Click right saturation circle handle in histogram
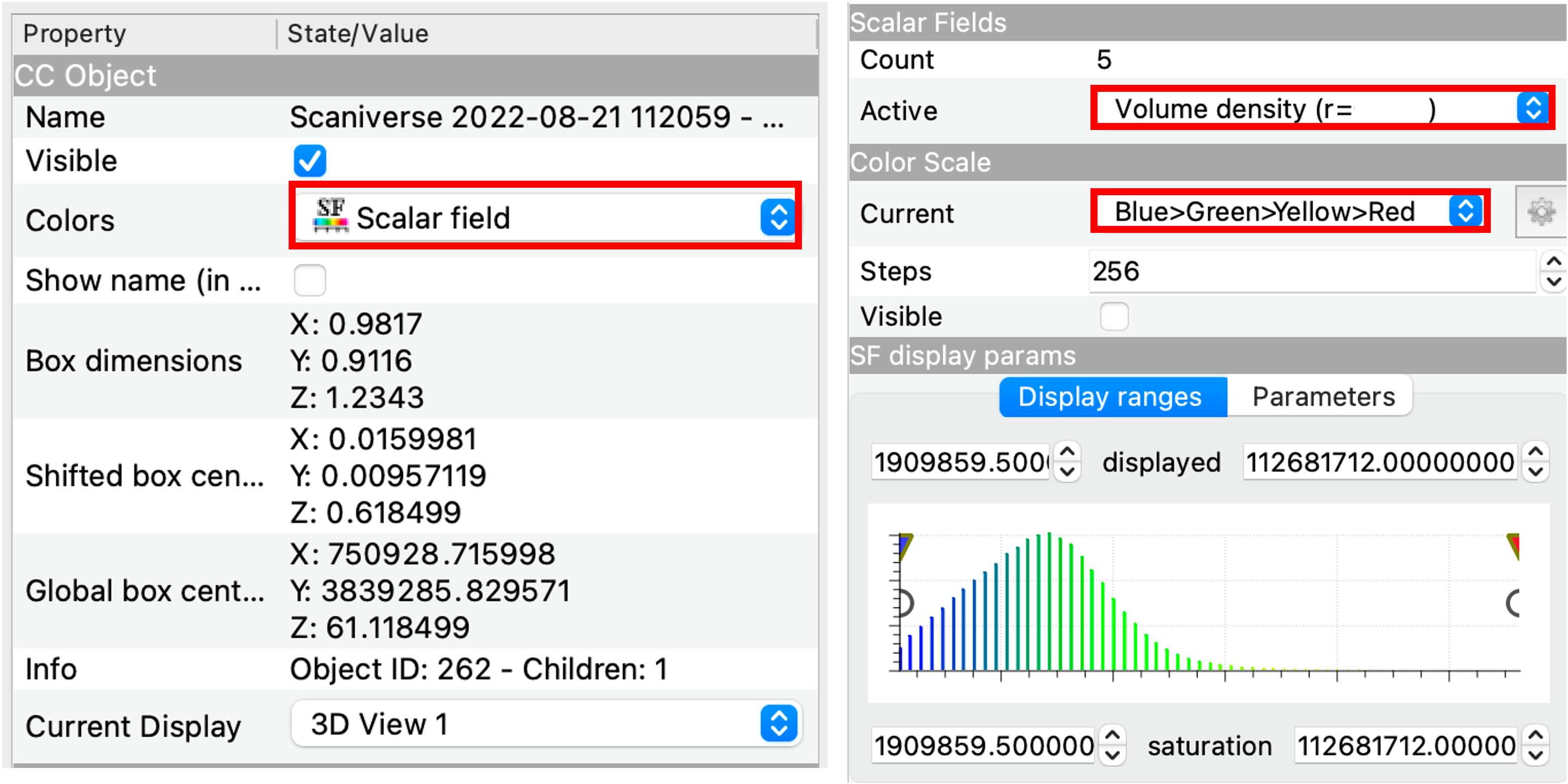 click(x=1513, y=603)
